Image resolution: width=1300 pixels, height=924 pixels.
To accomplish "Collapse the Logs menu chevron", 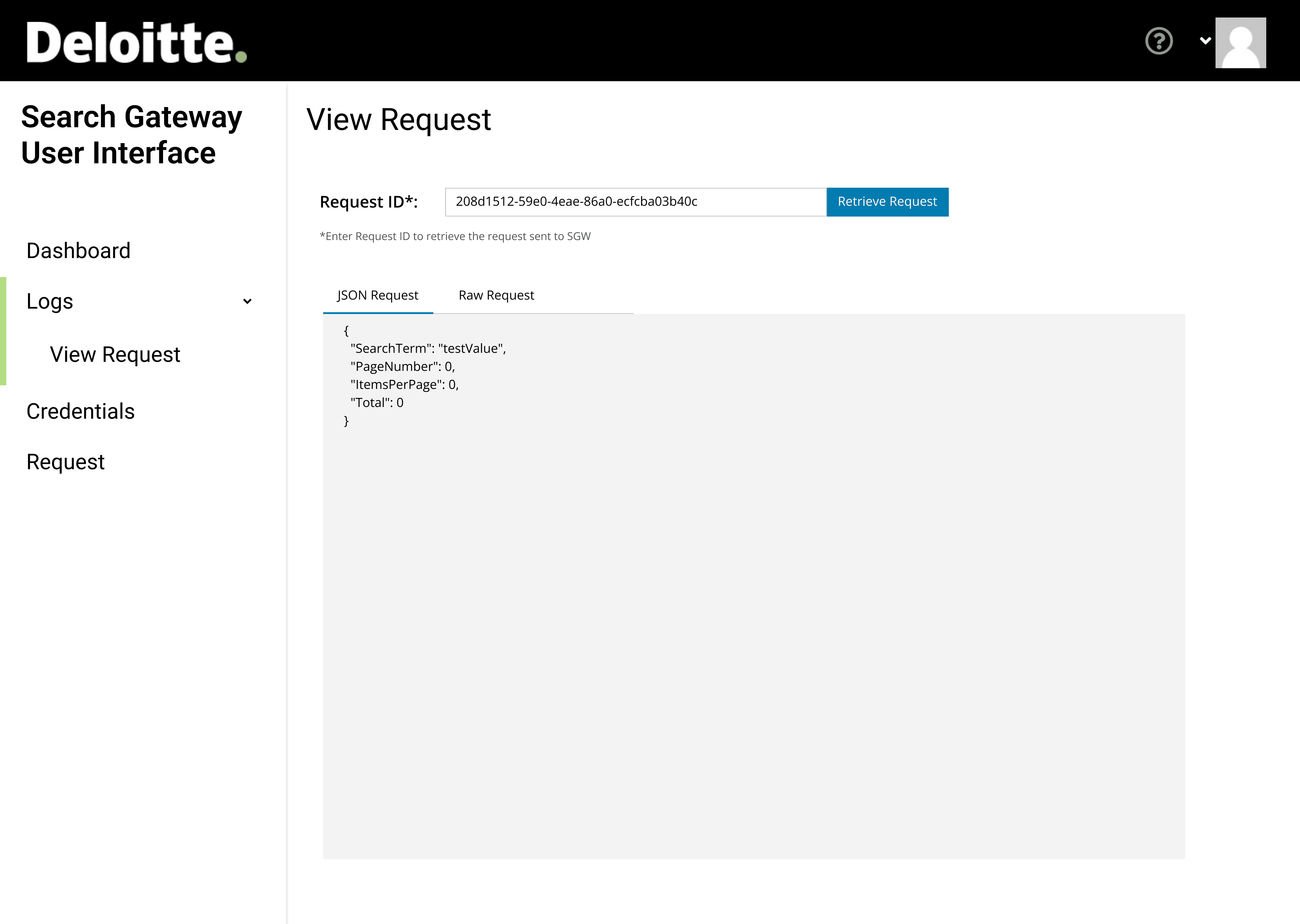I will 247,302.
